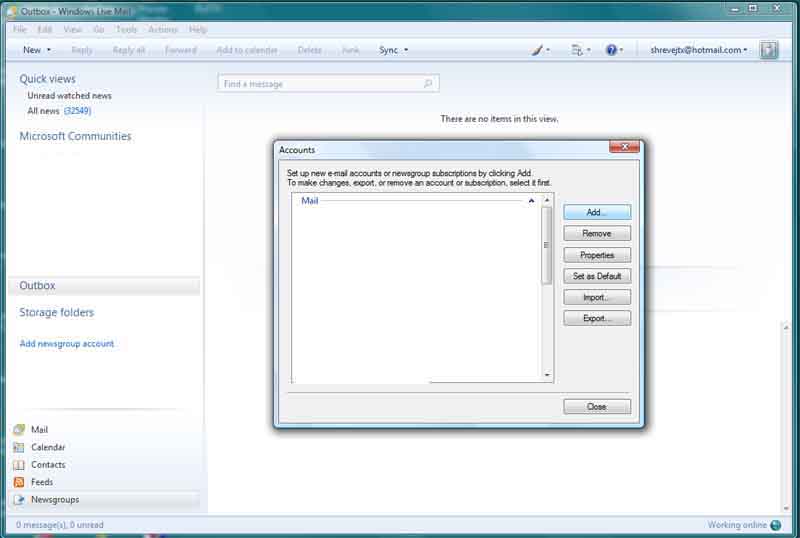Open the Edit menu
The image size is (800, 538).
pyautogui.click(x=45, y=29)
